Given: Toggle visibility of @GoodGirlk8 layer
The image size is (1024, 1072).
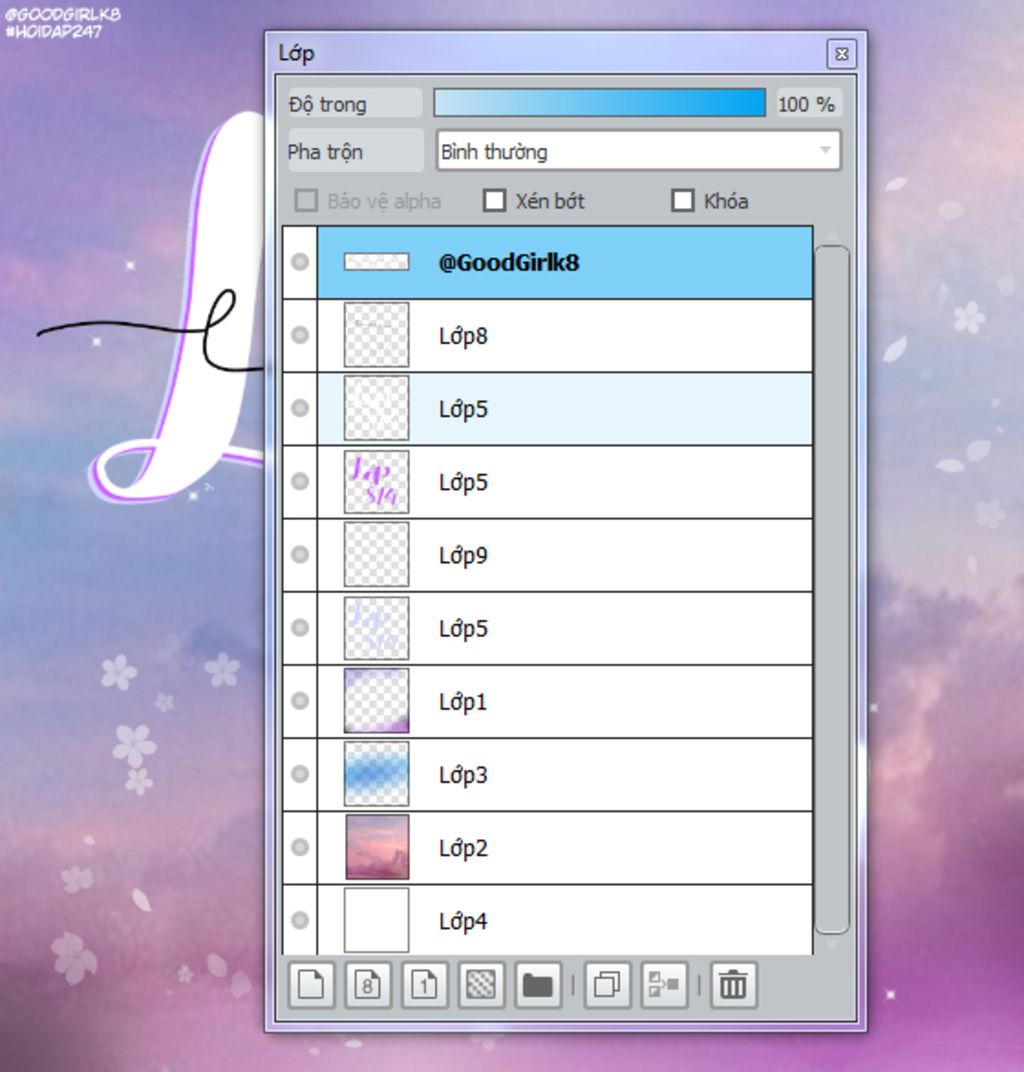Looking at the screenshot, I should [300, 262].
